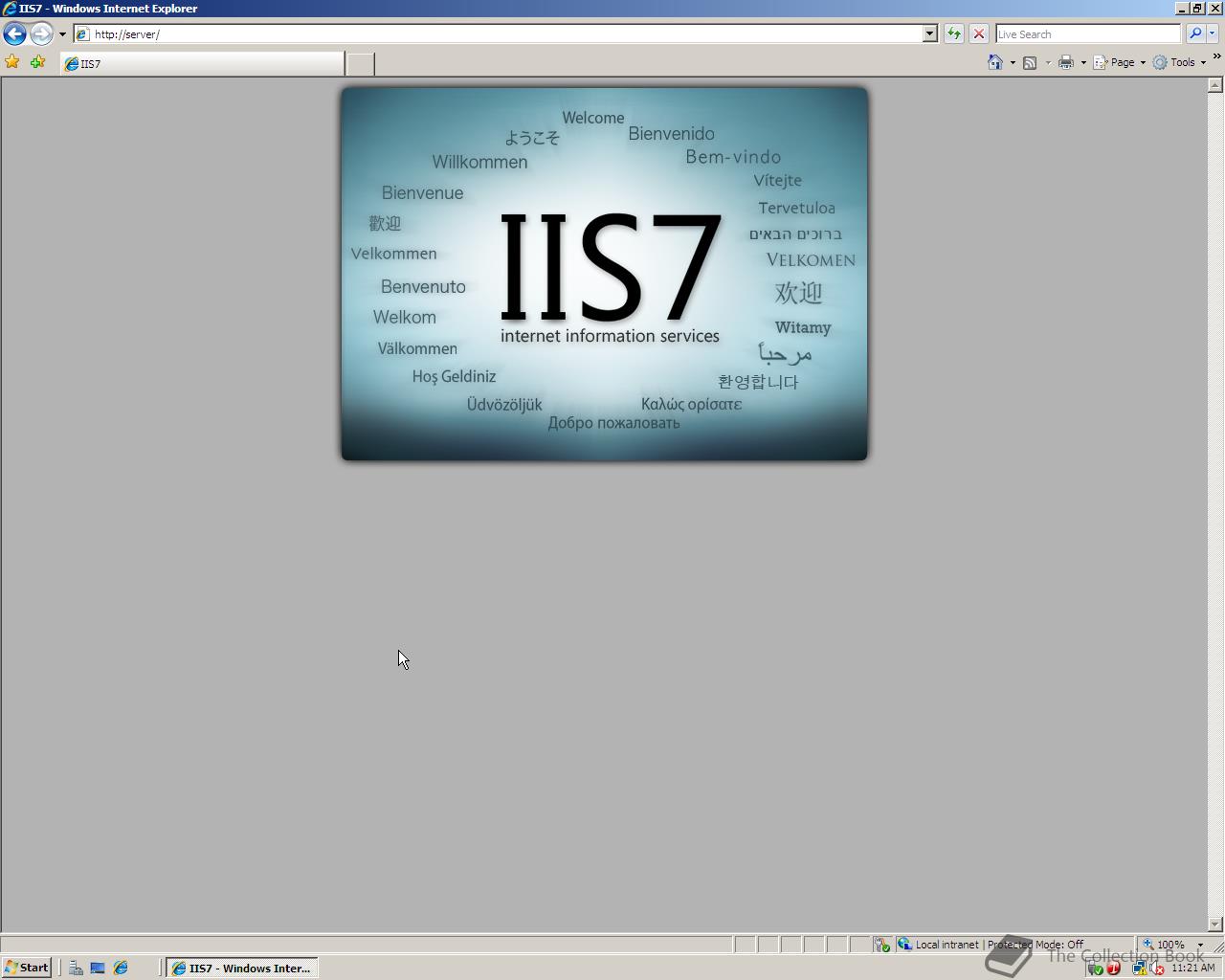Click the Print icon
Viewport: 1225px width, 980px height.
(x=1066, y=62)
